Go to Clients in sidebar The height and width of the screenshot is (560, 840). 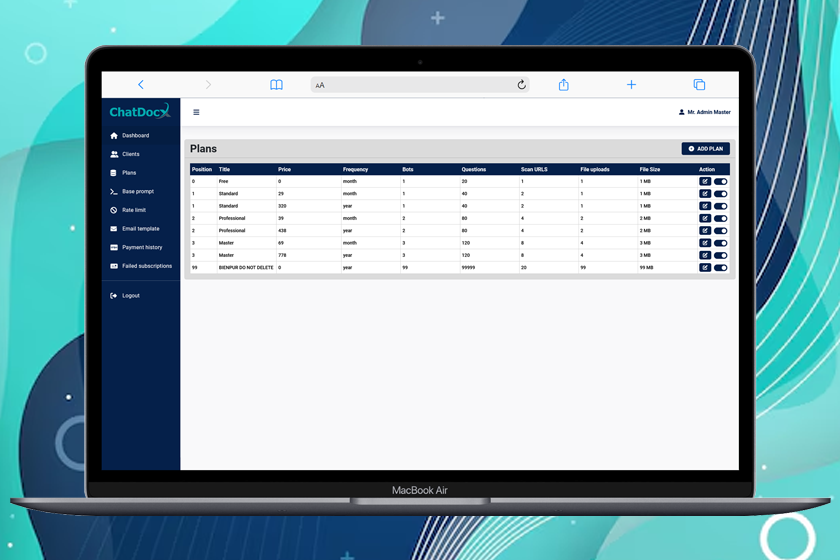coord(130,154)
